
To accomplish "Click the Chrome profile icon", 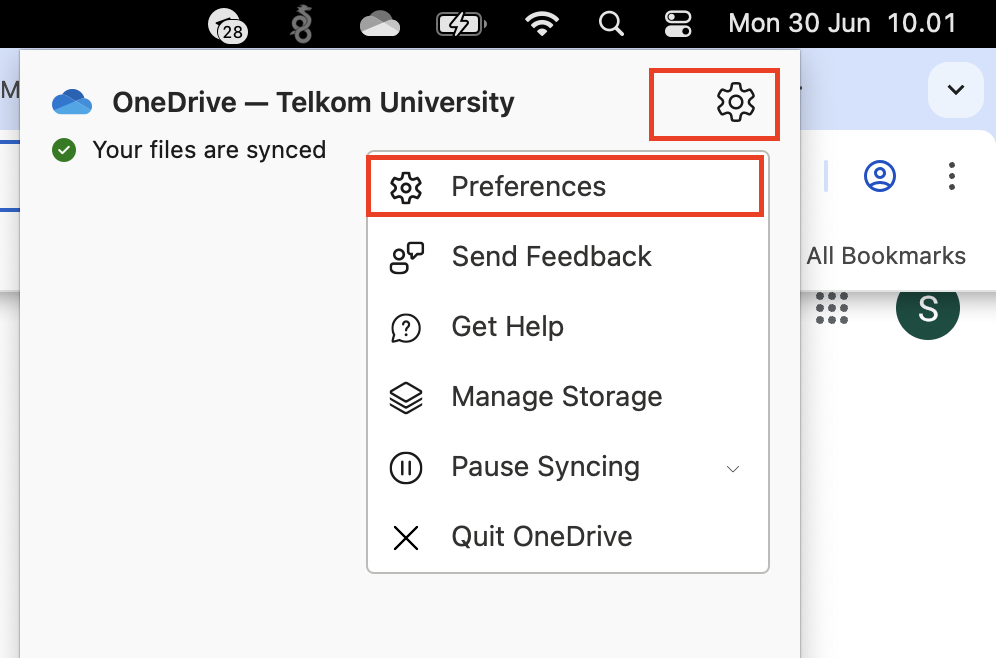I will (880, 177).
